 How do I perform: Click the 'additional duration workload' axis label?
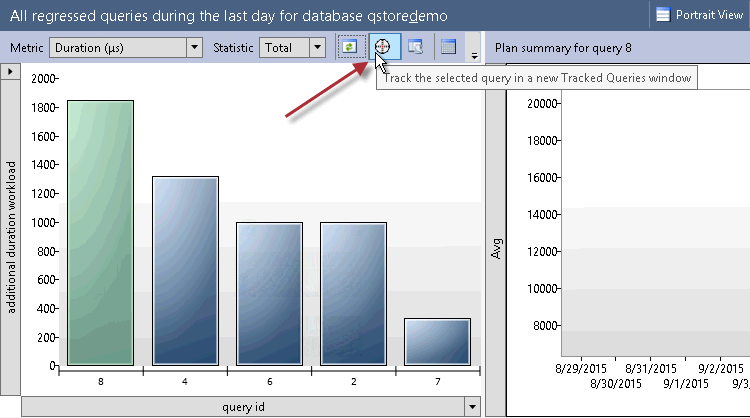[x=11, y=237]
